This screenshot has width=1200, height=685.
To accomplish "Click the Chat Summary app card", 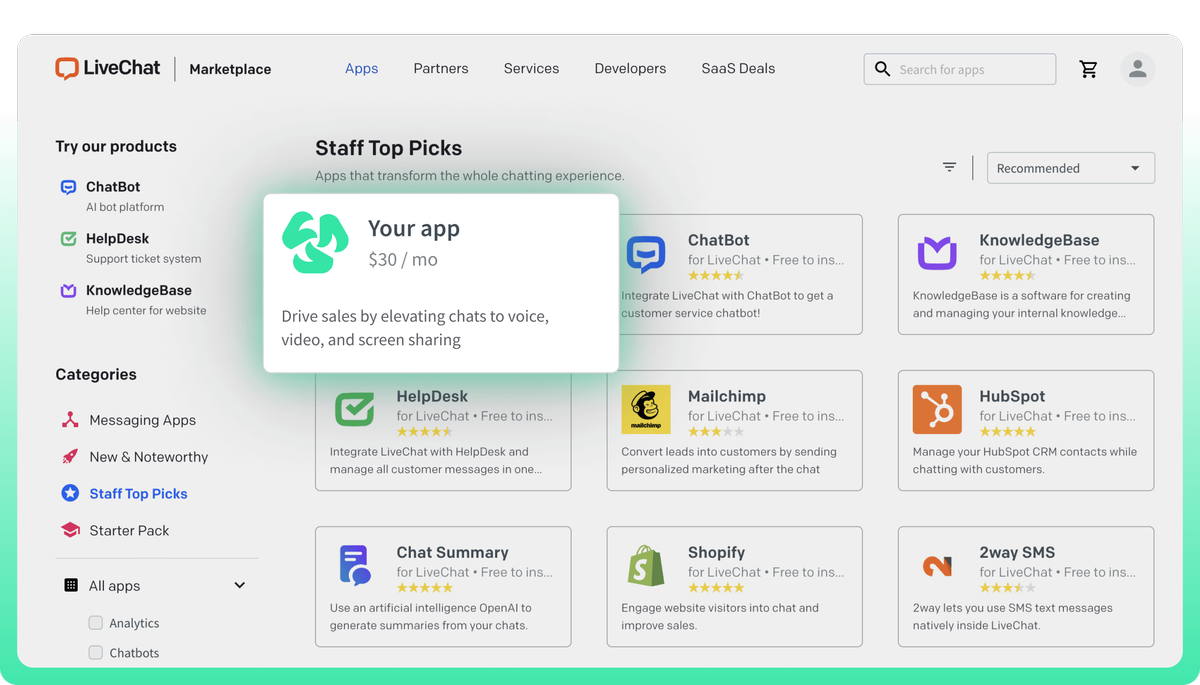I will coord(443,586).
